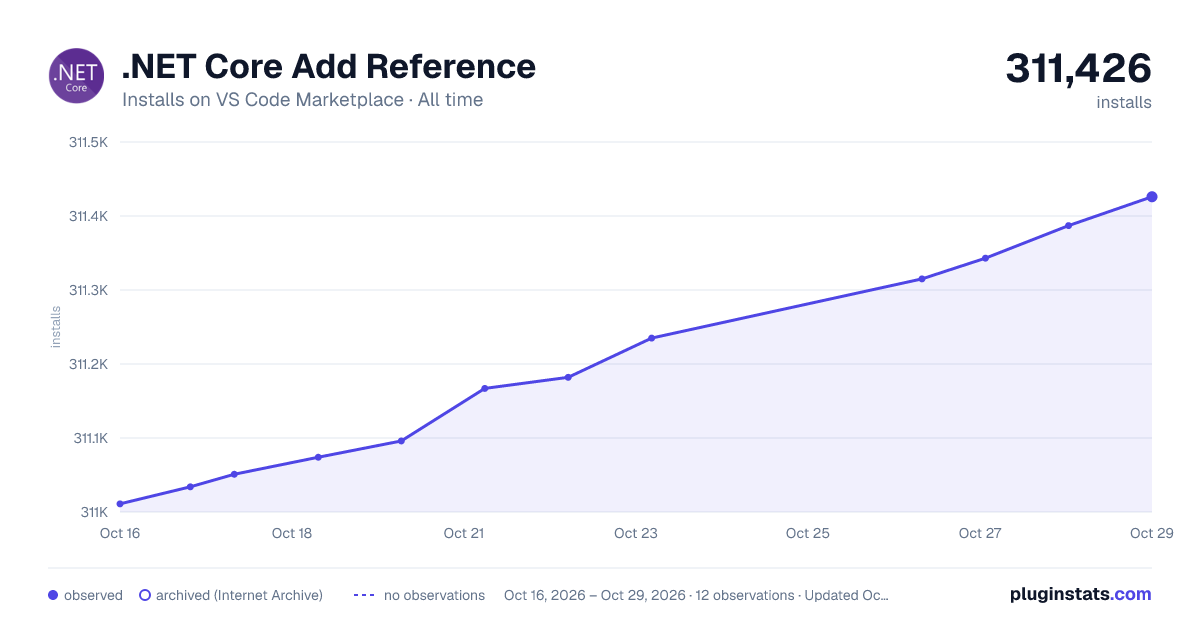Click the 'Oct 21' x-axis label
Viewport: 1200px width, 630px height.
pyautogui.click(x=464, y=533)
